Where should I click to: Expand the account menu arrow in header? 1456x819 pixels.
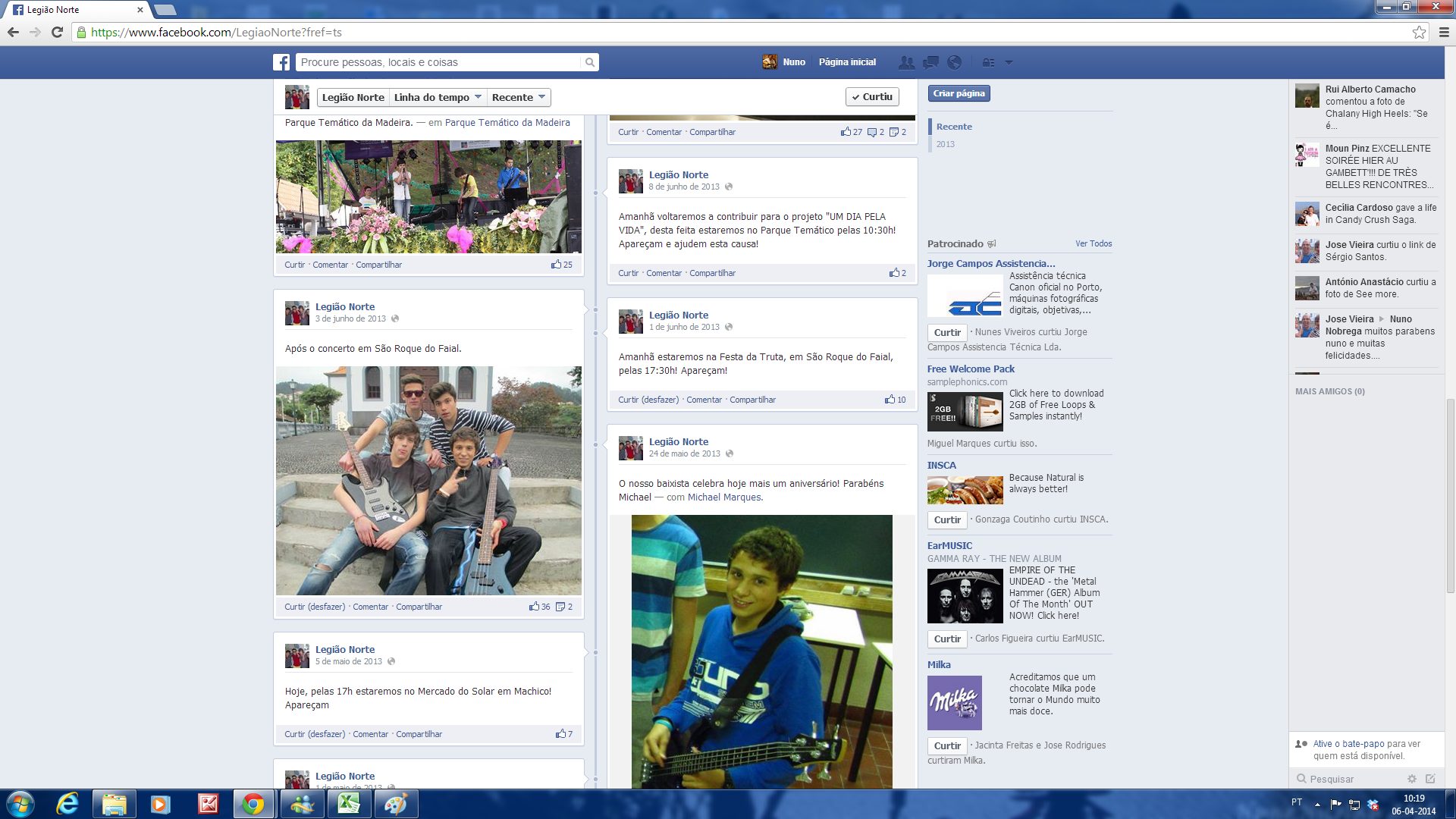1009,62
